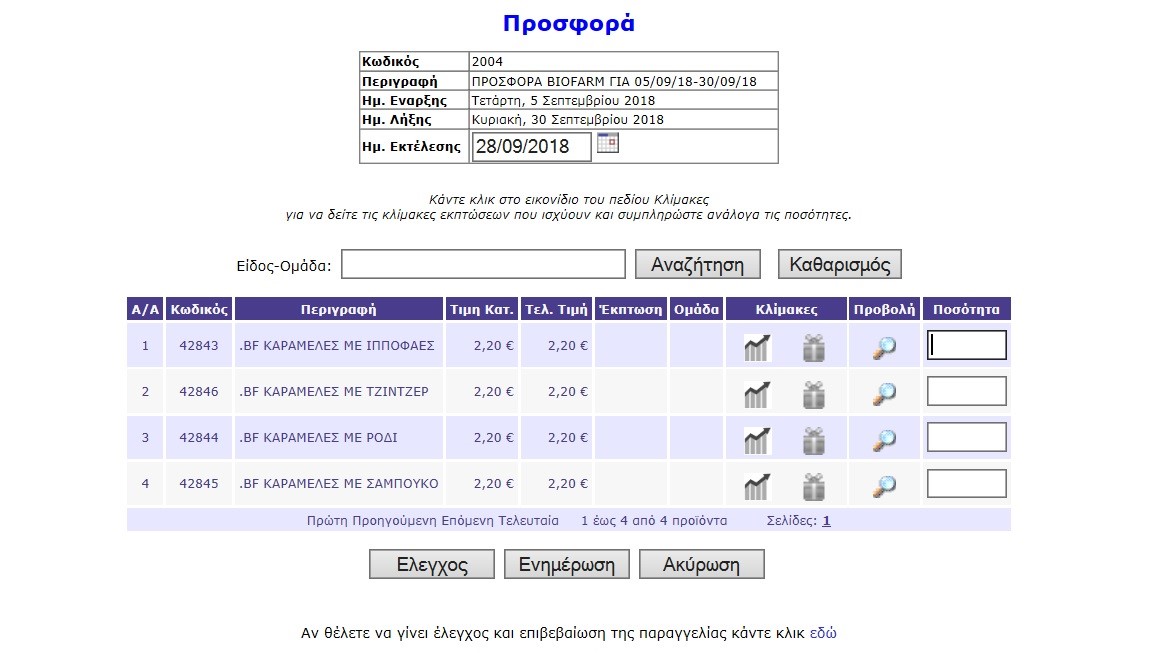Select product code 42845 cell
Image resolution: width=1151 pixels, height=653 pixels.
click(199, 484)
